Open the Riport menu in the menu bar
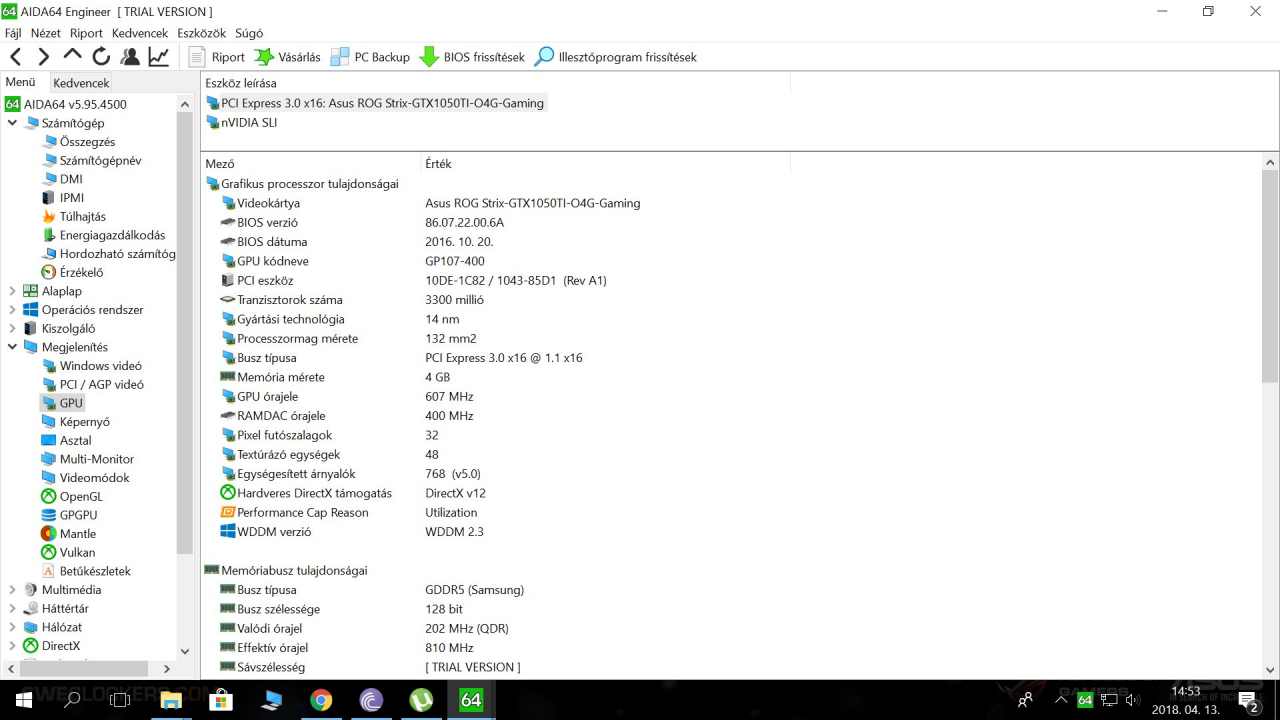The image size is (1280, 720). 86,33
